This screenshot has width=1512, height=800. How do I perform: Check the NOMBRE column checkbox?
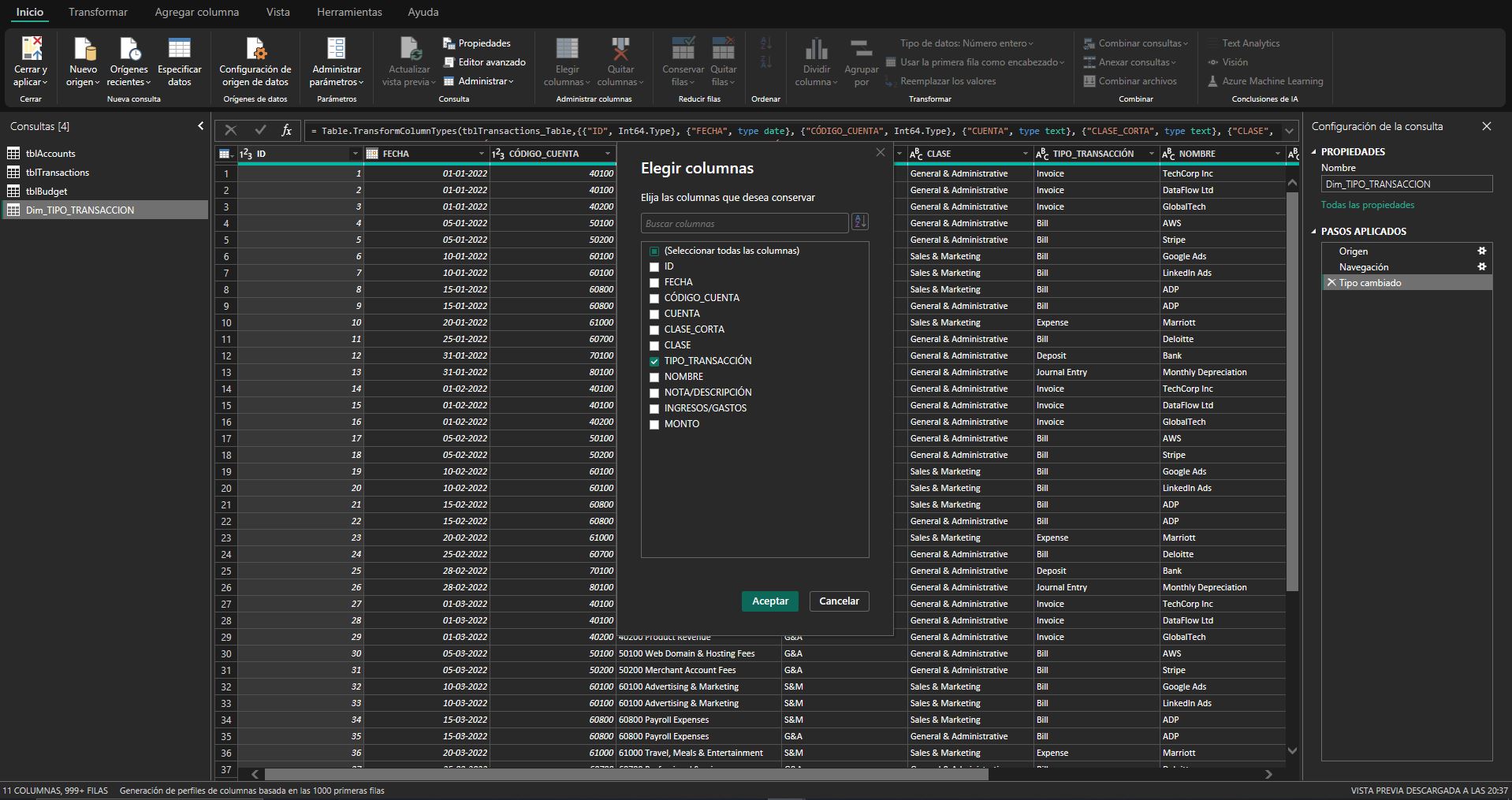click(654, 378)
